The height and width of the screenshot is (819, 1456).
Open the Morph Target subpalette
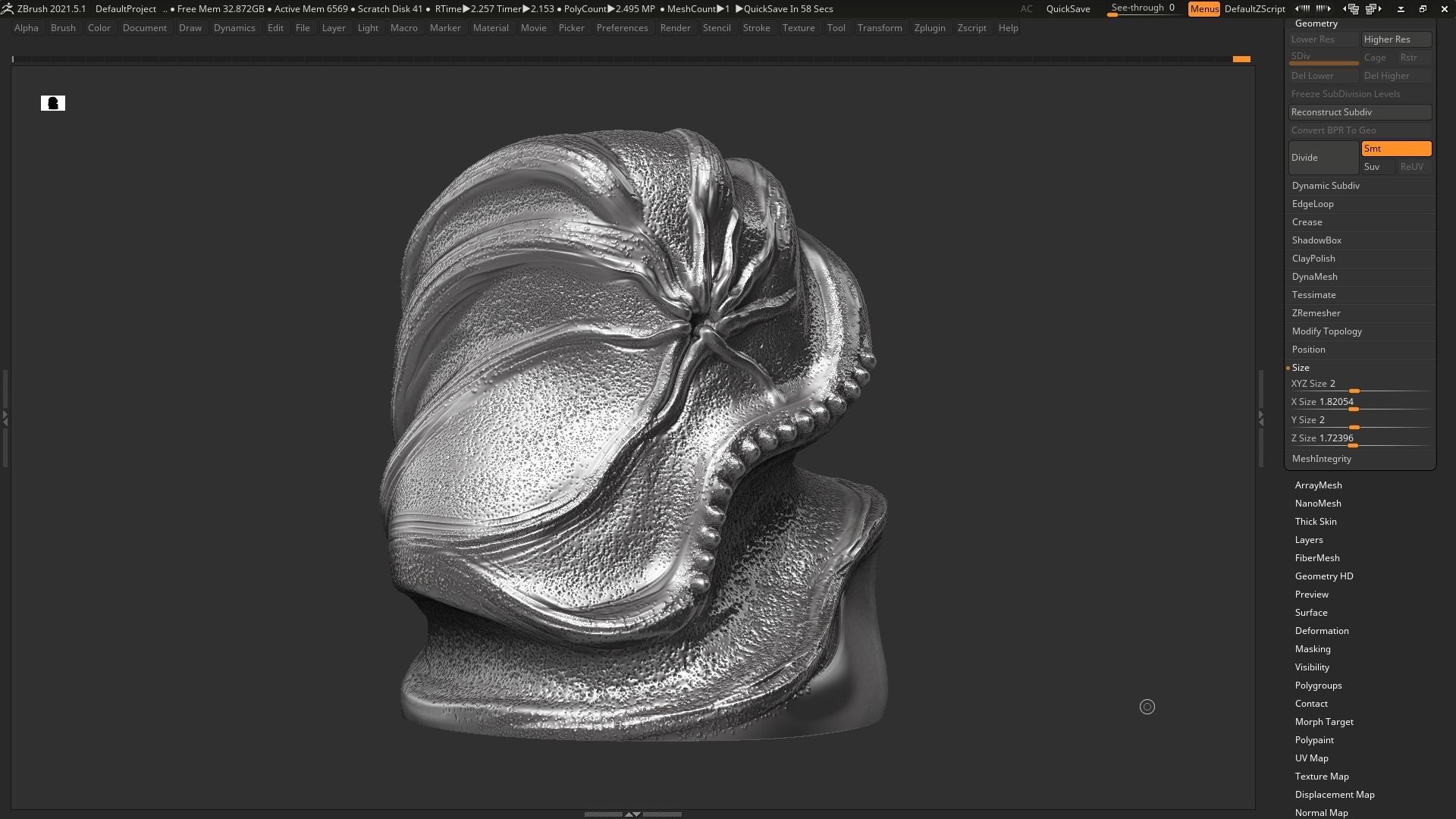tap(1324, 722)
